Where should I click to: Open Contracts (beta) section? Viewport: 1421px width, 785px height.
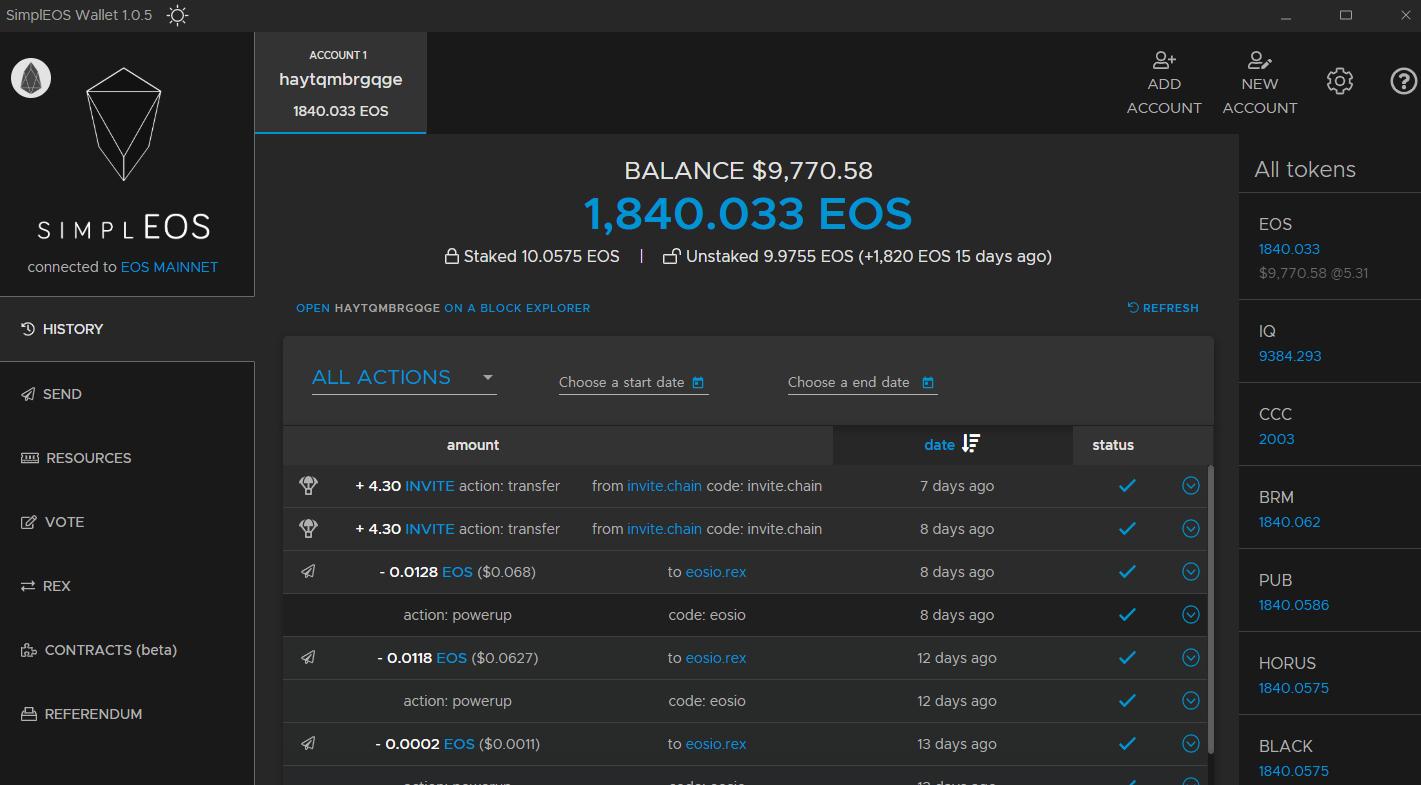pyautogui.click(x=127, y=650)
